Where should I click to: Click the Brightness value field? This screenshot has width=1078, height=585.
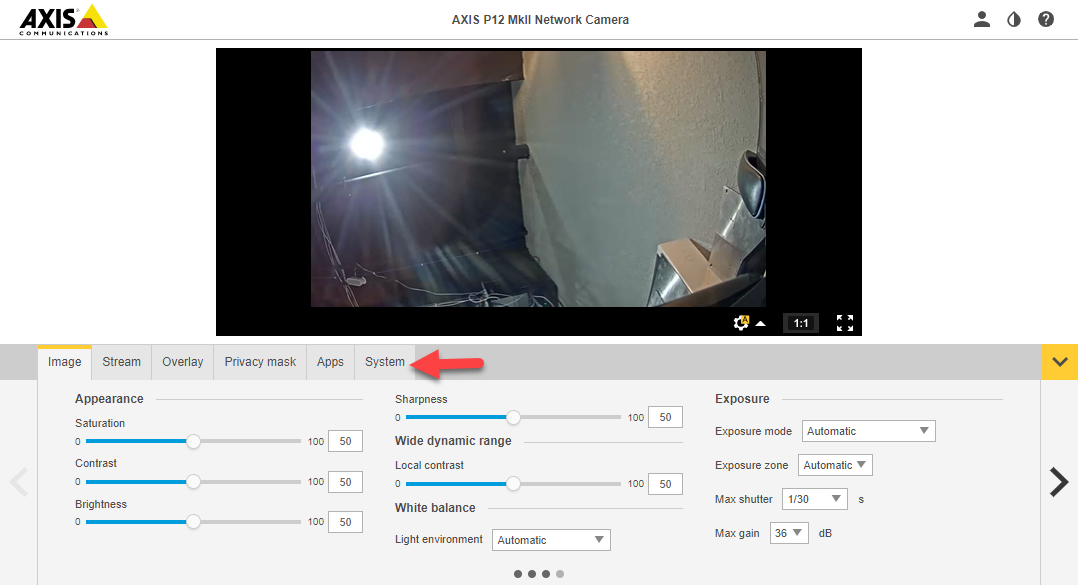(x=345, y=522)
